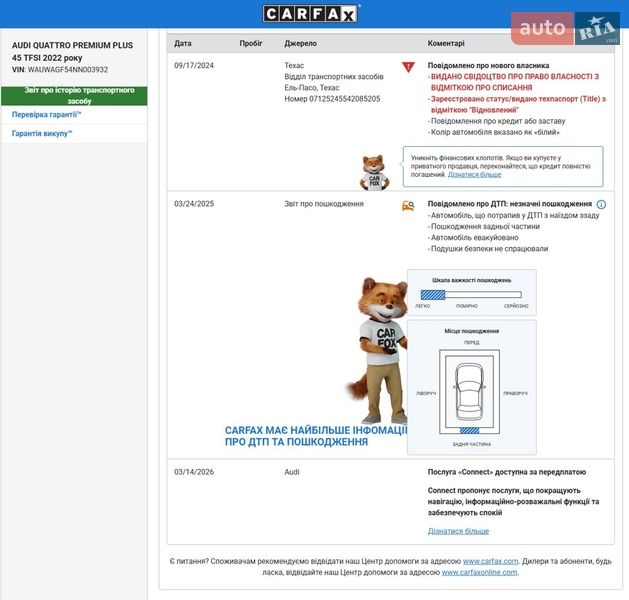629x600 pixels.
Task: Click Повідомлено про нового власника heading
Action: (488, 65)
